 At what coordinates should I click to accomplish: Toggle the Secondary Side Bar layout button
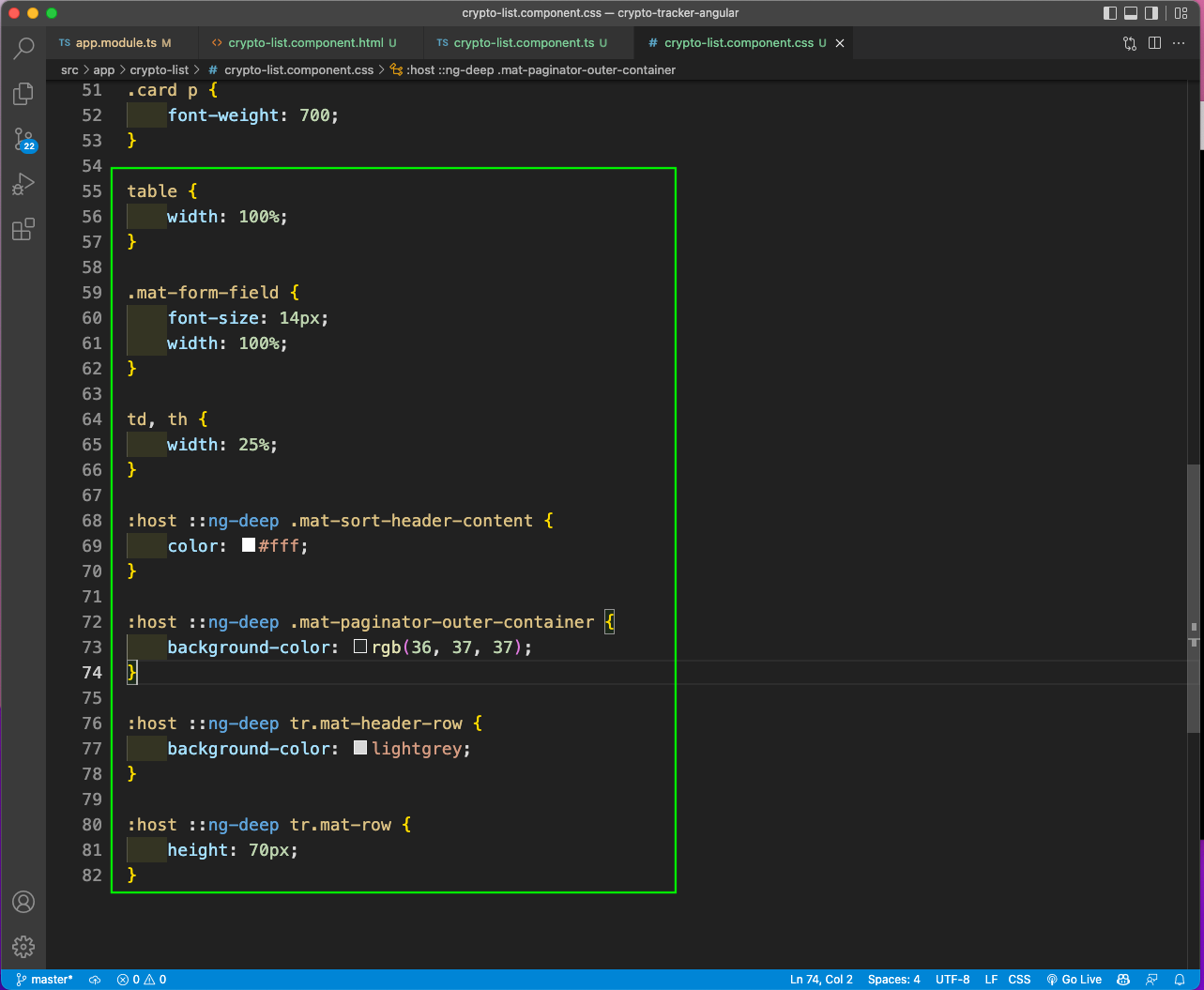(x=1151, y=13)
